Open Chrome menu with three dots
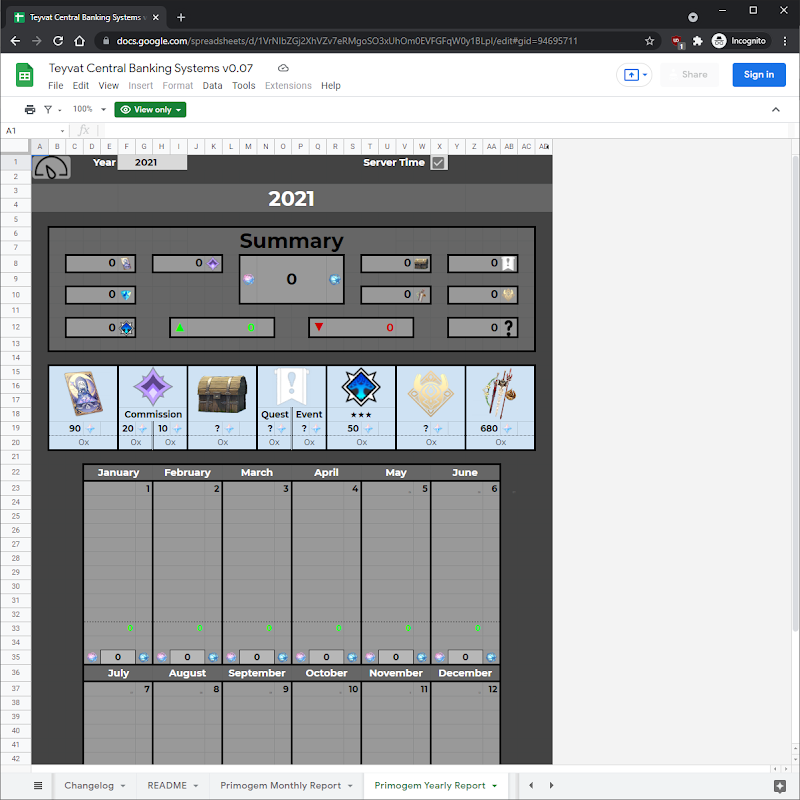 point(785,41)
